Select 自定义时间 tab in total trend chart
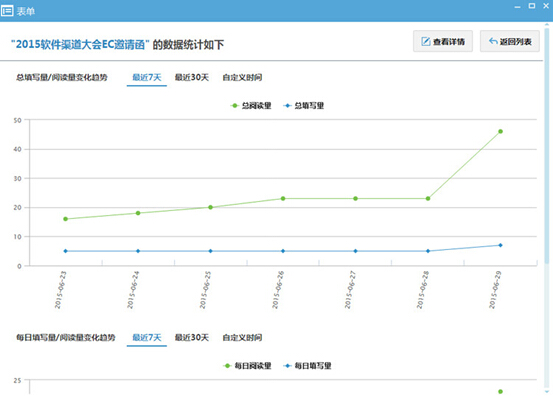The image size is (553, 396). tap(242, 77)
